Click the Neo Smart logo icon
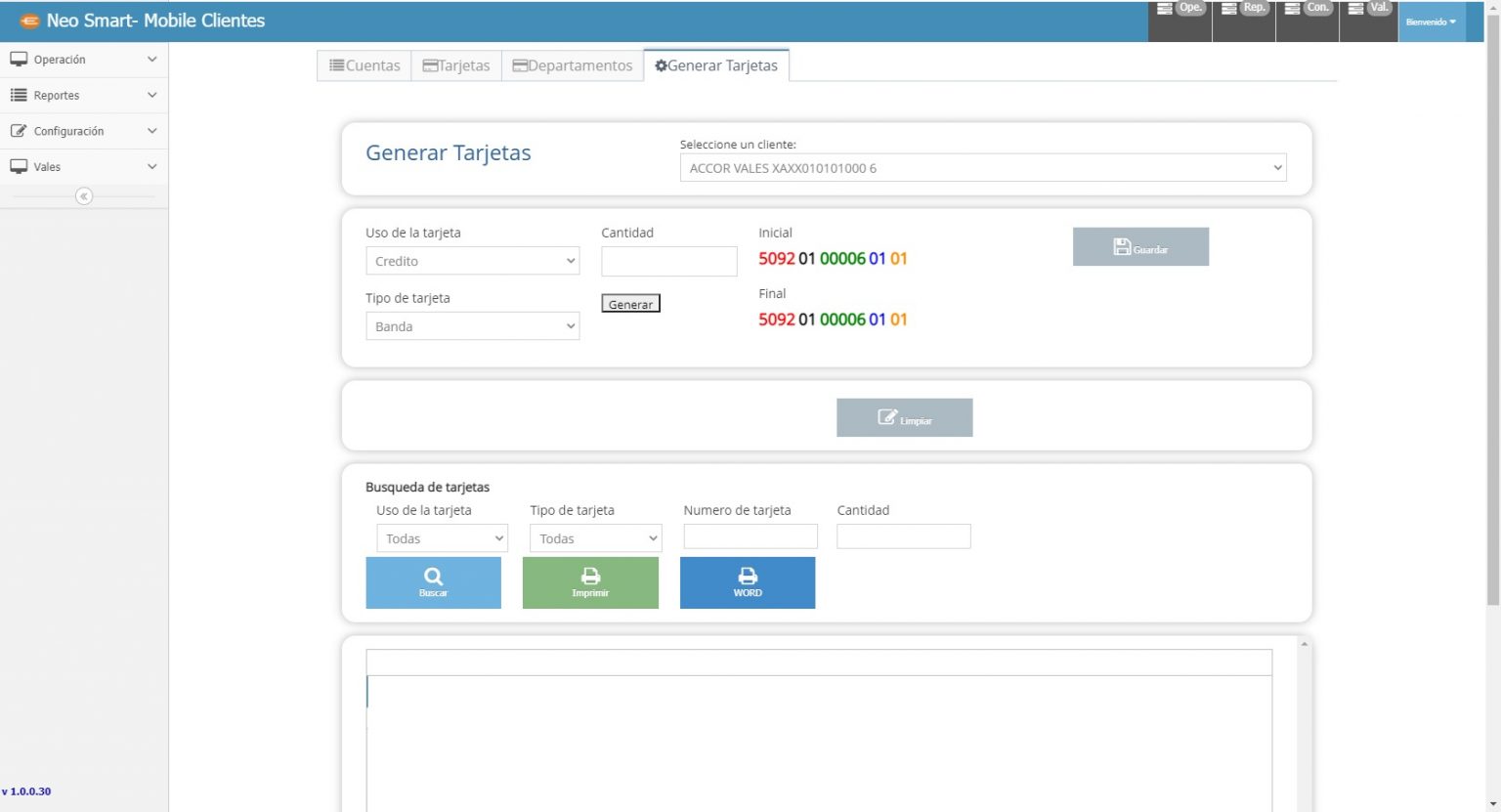This screenshot has height=812, width=1501. (x=31, y=20)
